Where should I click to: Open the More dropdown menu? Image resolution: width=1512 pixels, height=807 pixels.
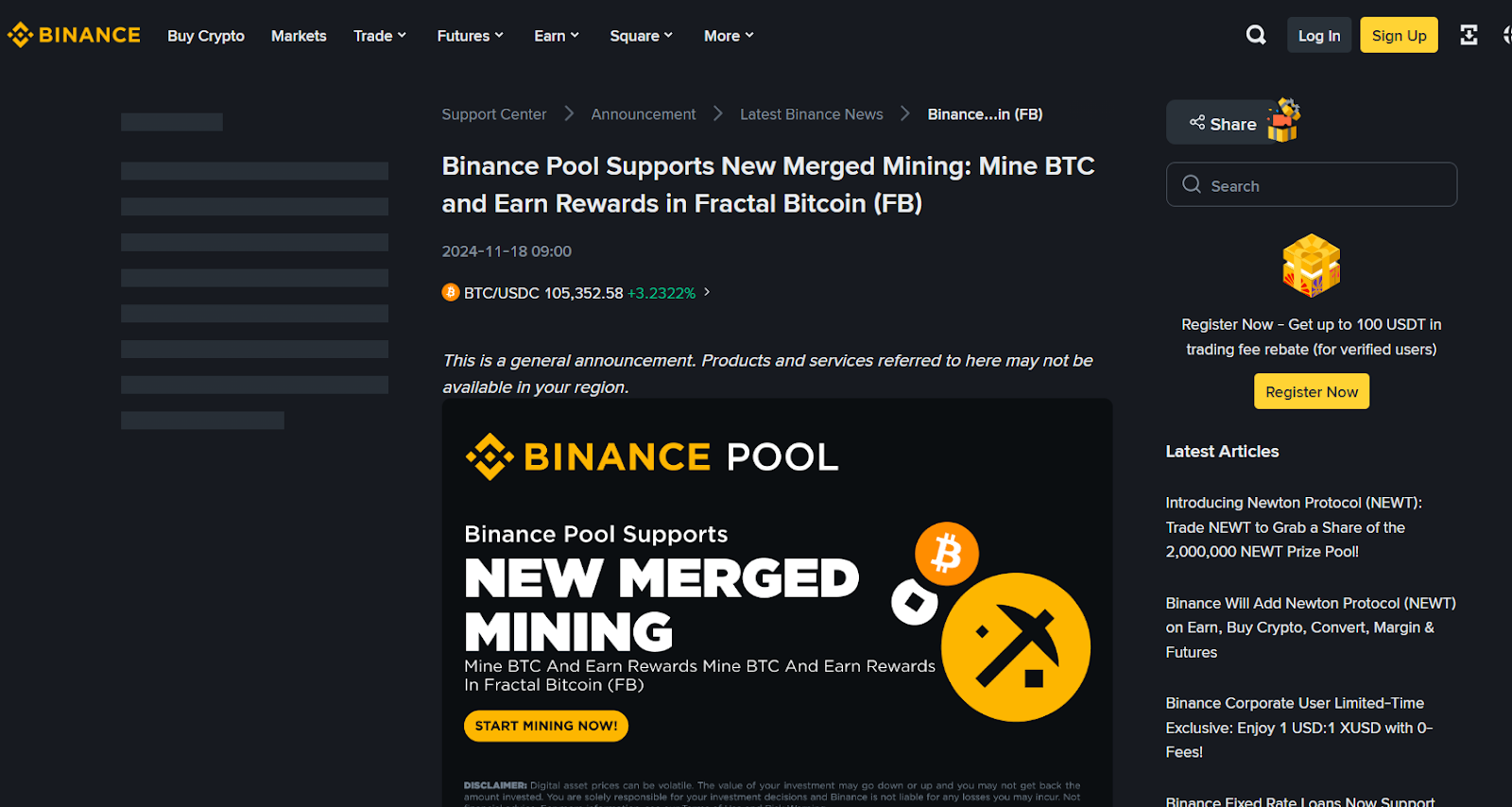[729, 36]
